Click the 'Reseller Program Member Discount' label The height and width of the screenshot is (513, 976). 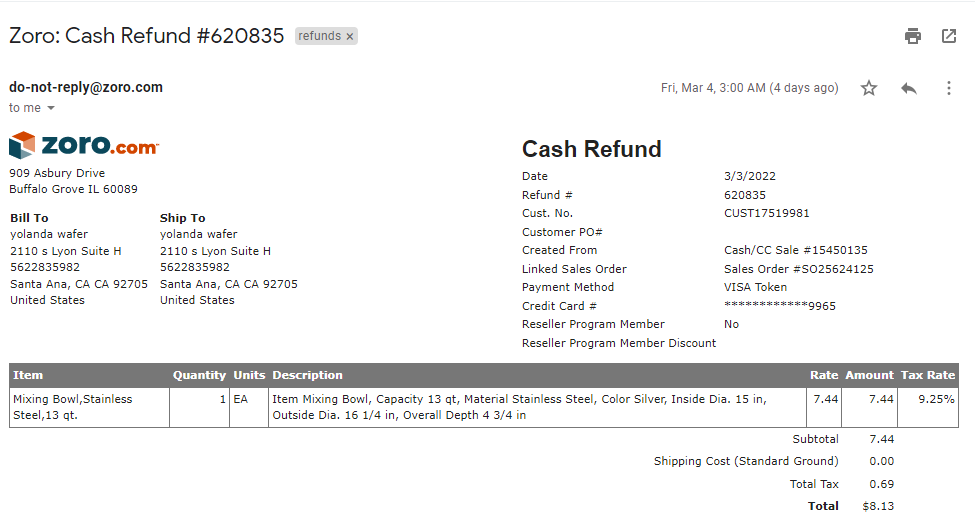pyautogui.click(x=619, y=343)
